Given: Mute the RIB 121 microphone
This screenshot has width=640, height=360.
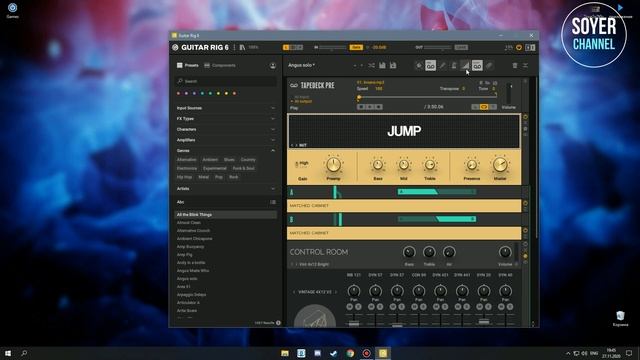Looking at the screenshot, I should coord(349,307).
